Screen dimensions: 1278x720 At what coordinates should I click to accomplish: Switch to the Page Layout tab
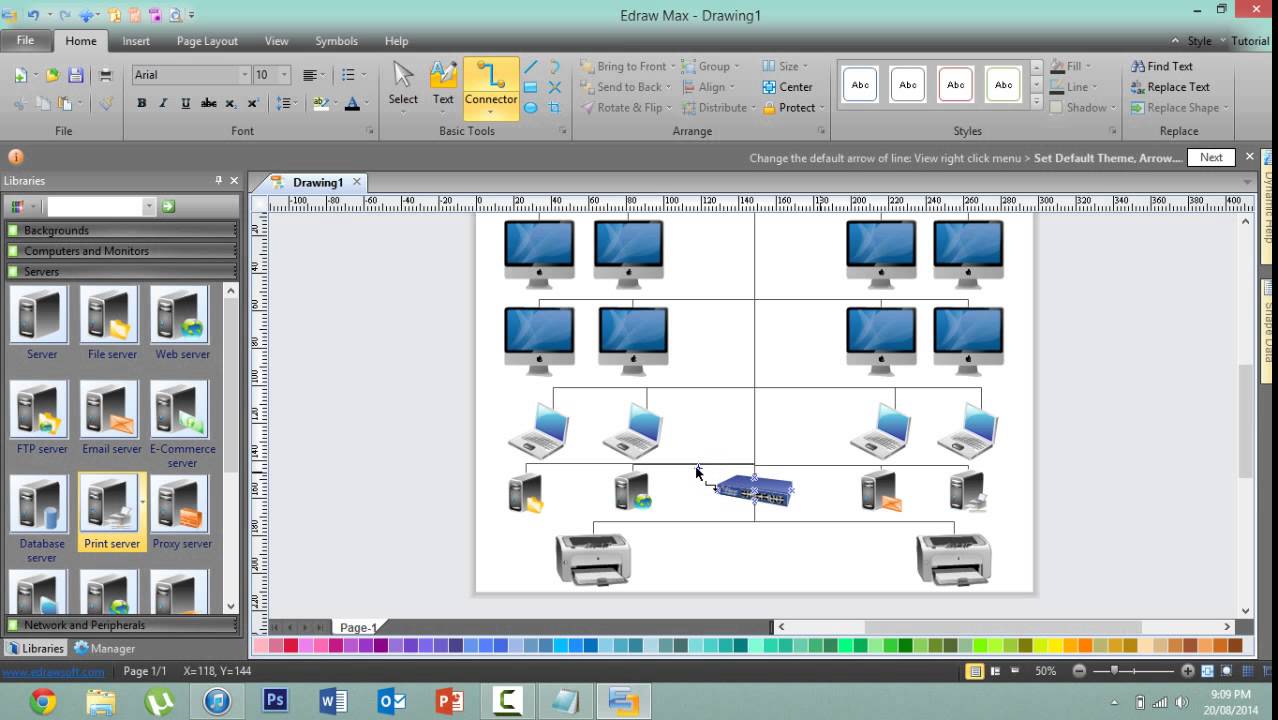(x=207, y=41)
